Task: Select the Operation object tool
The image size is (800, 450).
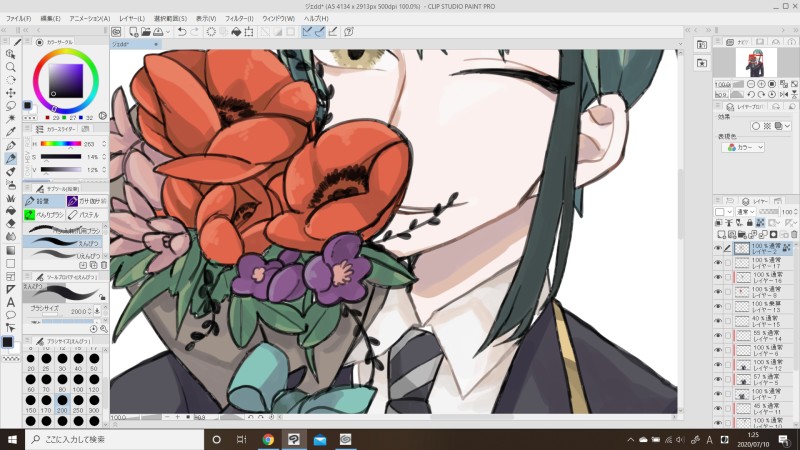Action: coord(10,54)
